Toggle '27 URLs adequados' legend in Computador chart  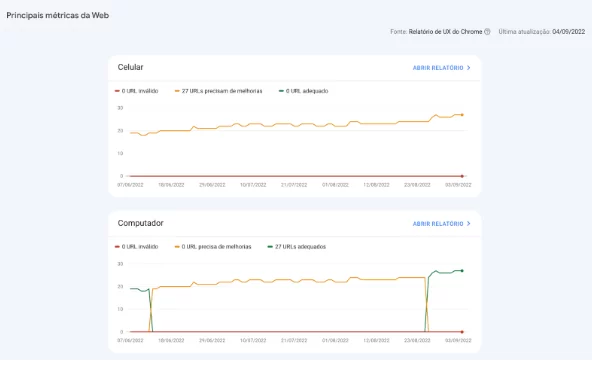[x=297, y=247]
